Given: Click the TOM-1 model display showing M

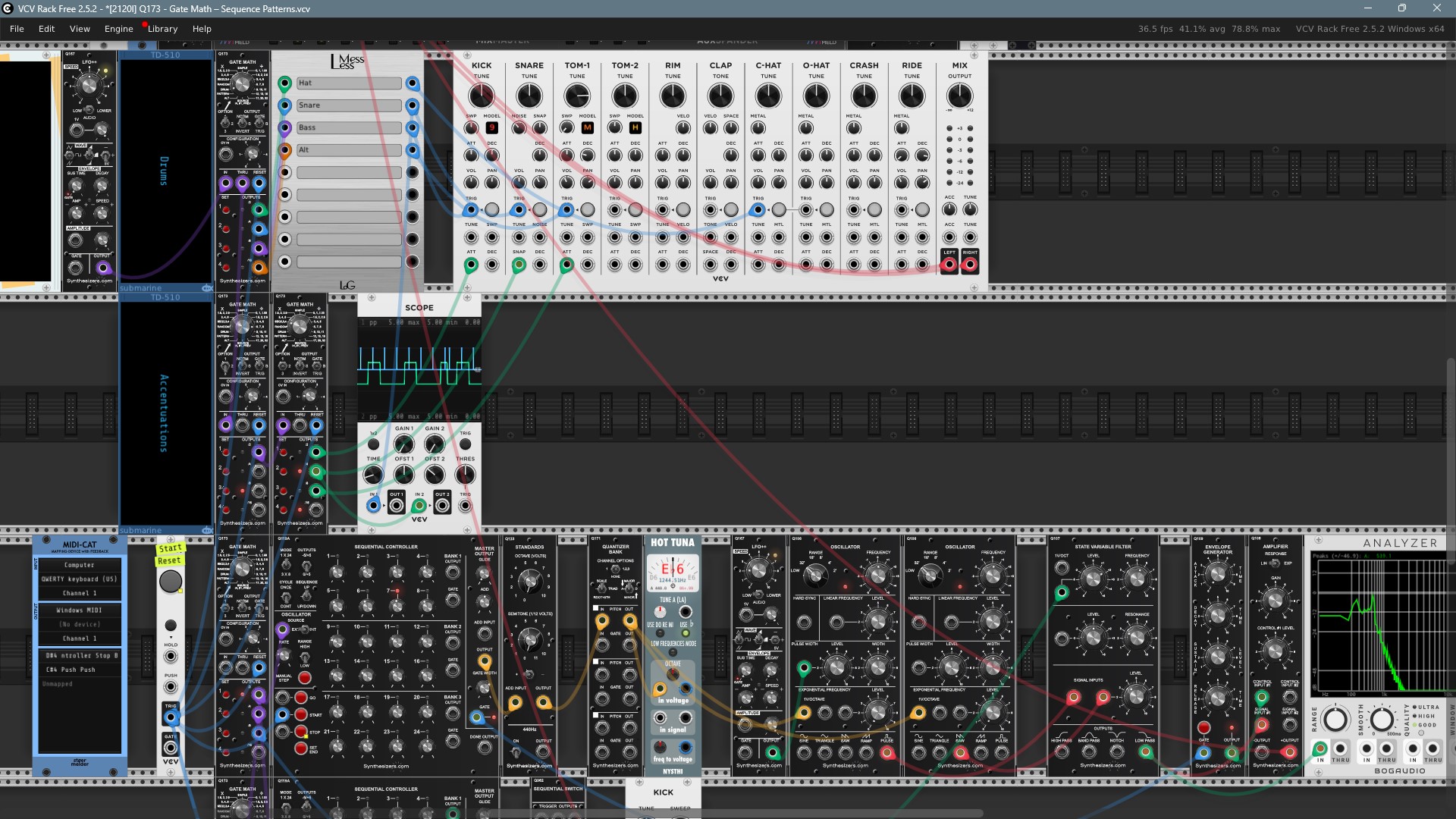Looking at the screenshot, I should click(x=587, y=127).
